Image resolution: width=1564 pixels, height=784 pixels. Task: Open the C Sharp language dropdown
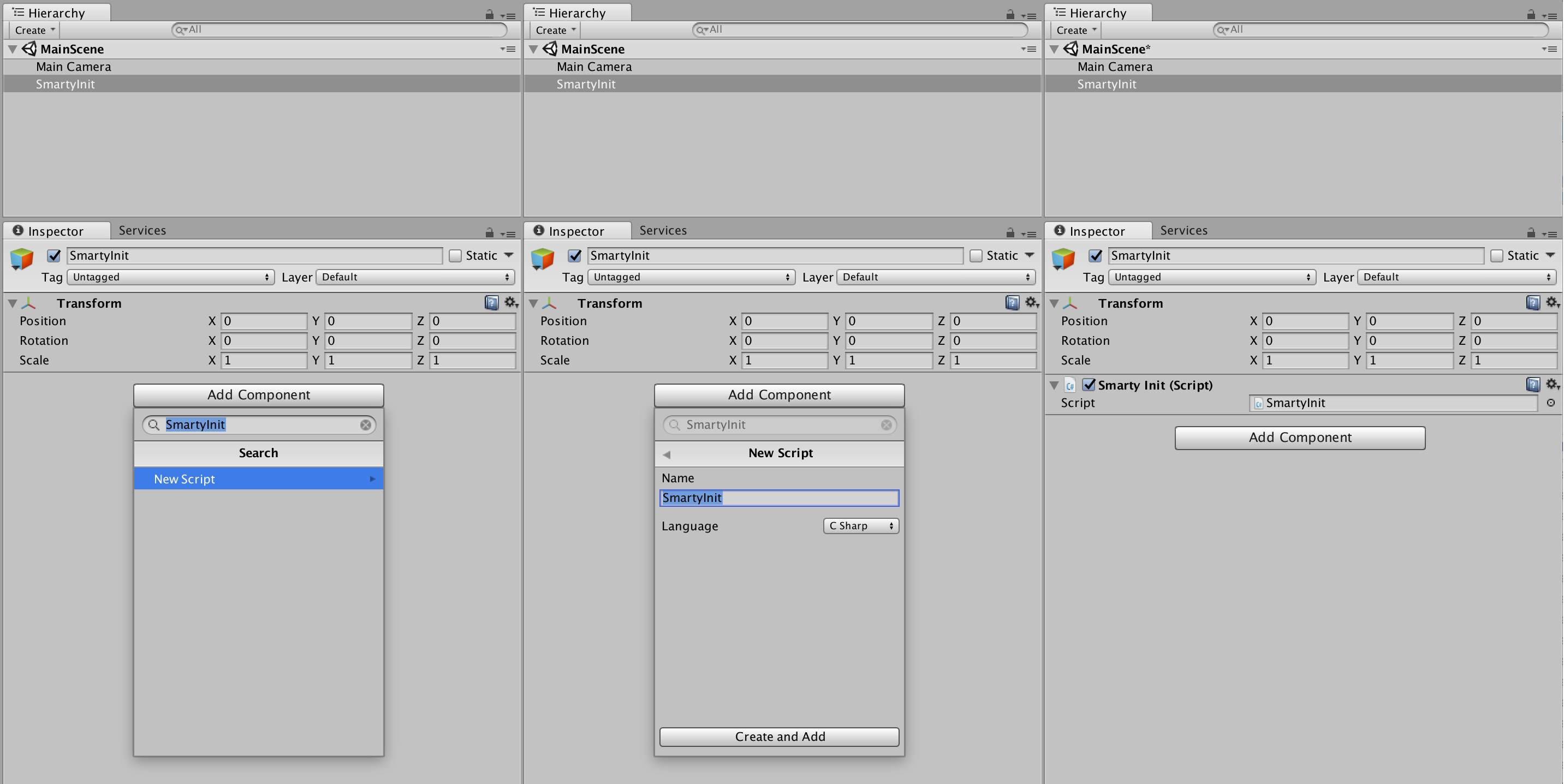click(x=860, y=525)
